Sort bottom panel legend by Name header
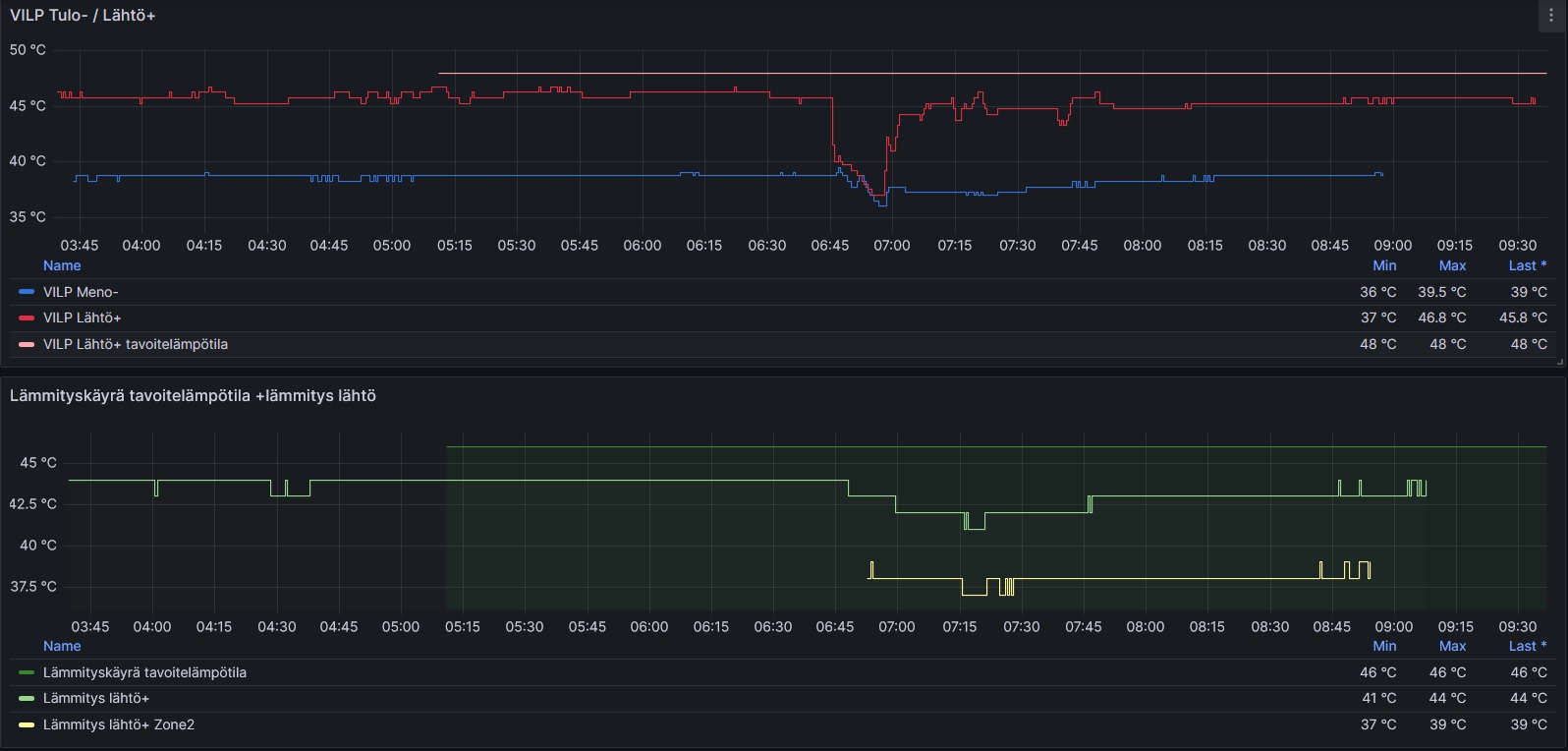The image size is (1568, 751). tap(62, 646)
